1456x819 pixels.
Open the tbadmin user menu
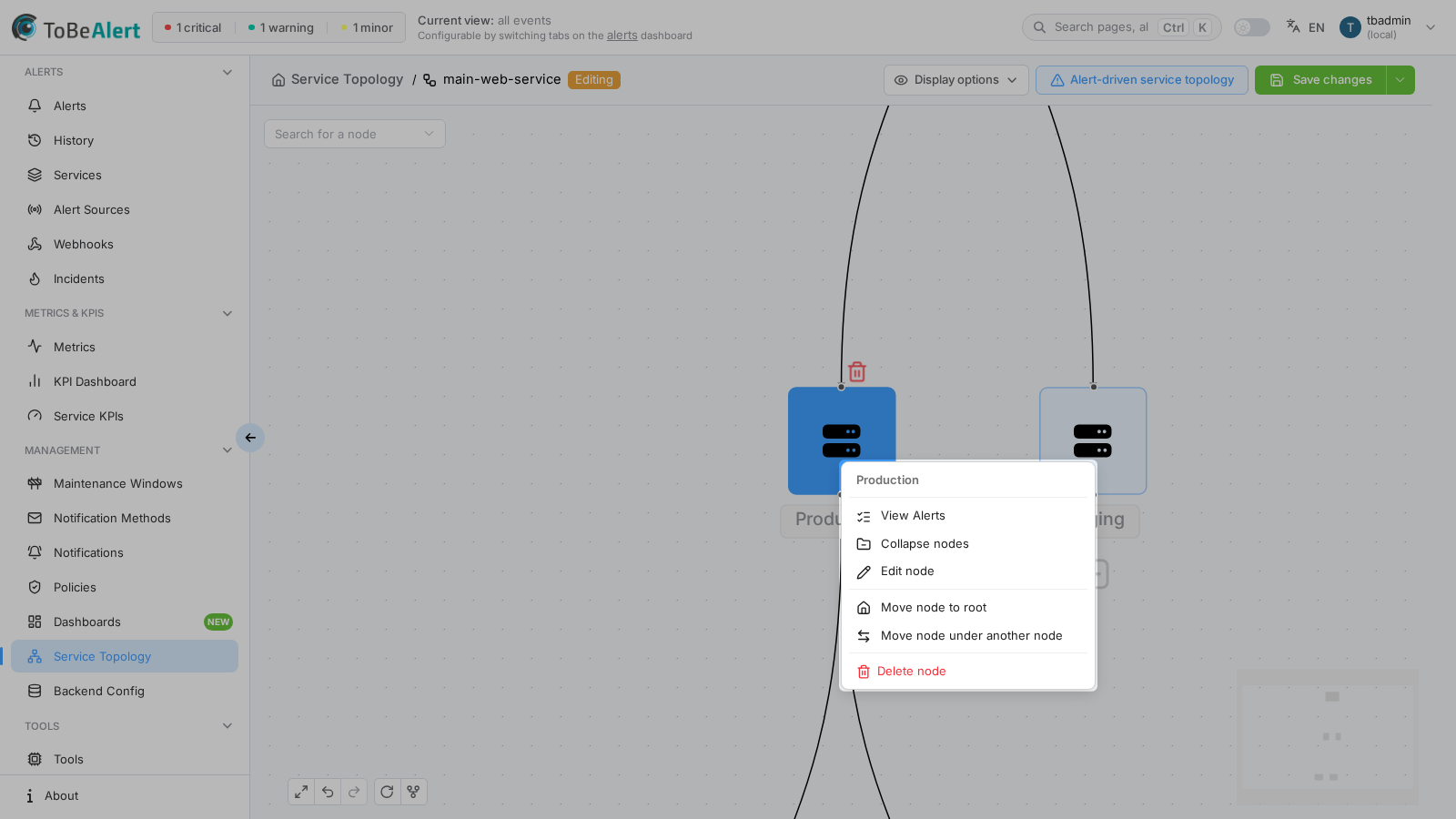click(1388, 27)
